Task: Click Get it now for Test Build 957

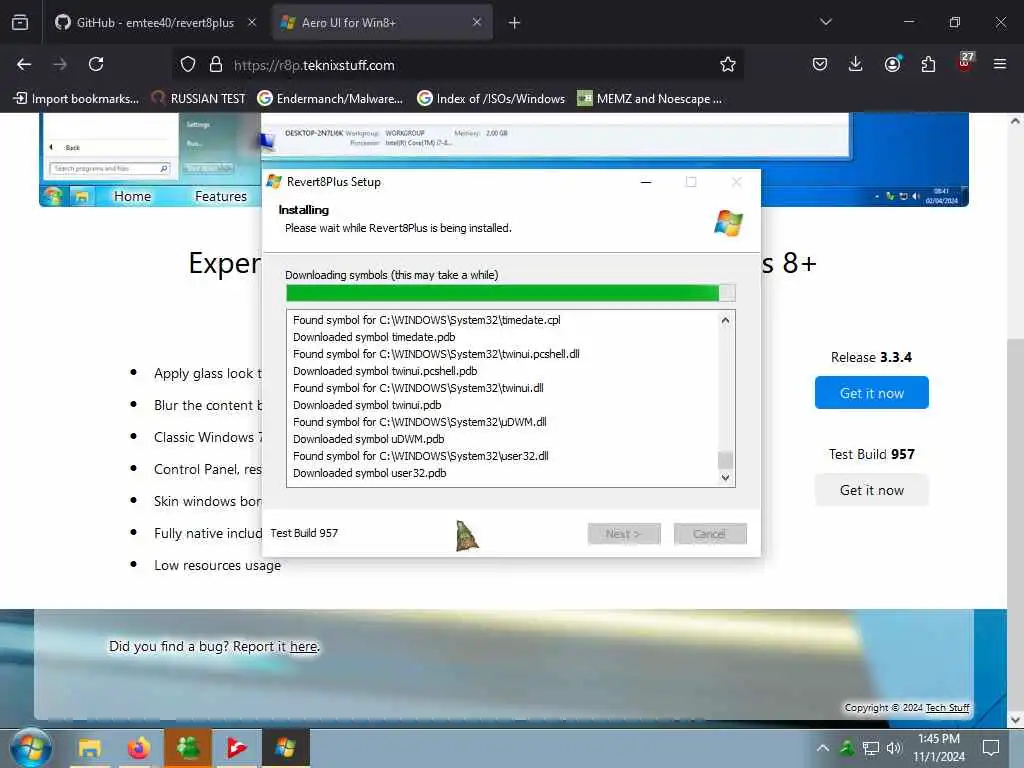Action: tap(872, 490)
